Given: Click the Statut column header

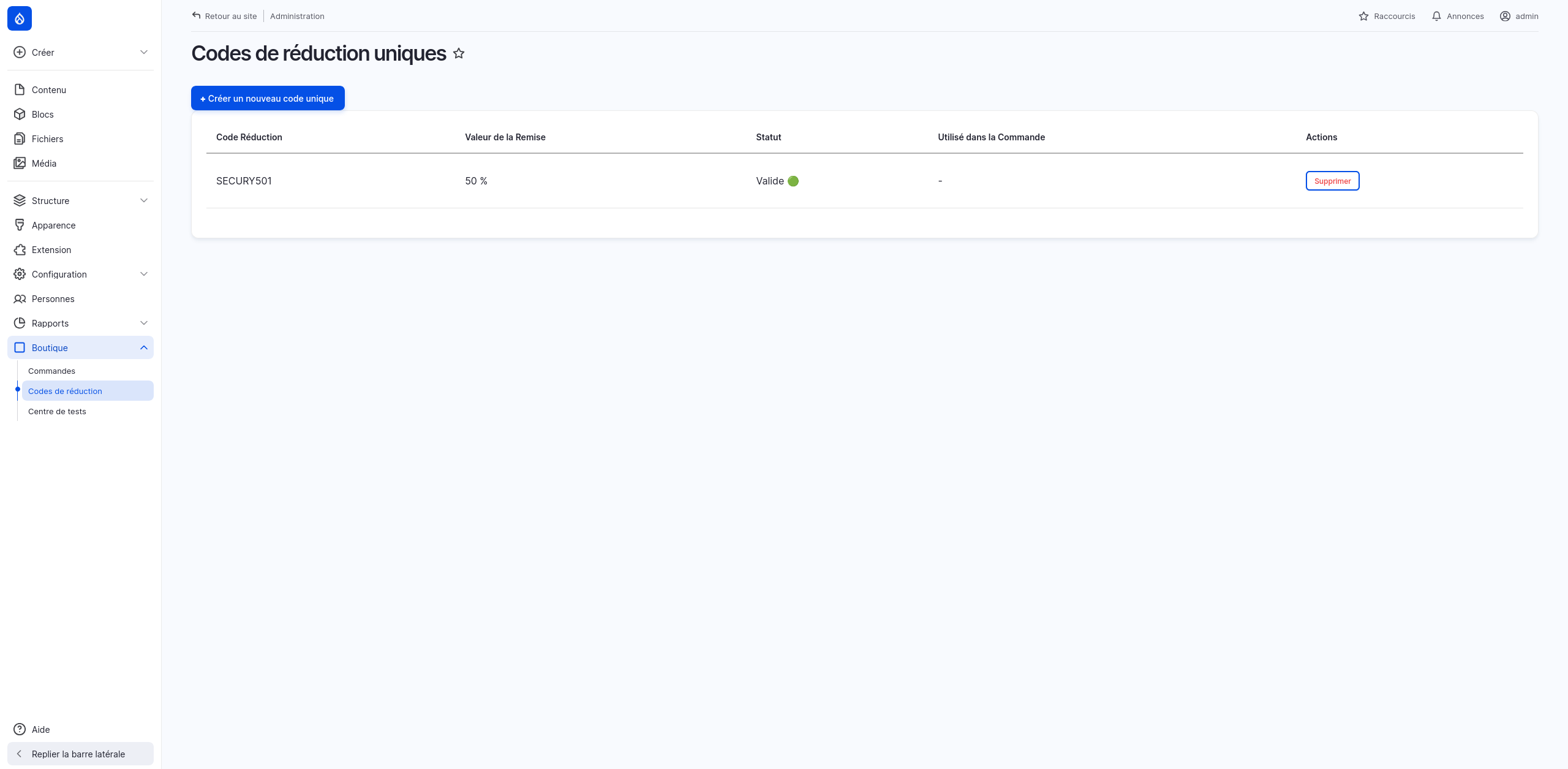Looking at the screenshot, I should click(769, 137).
